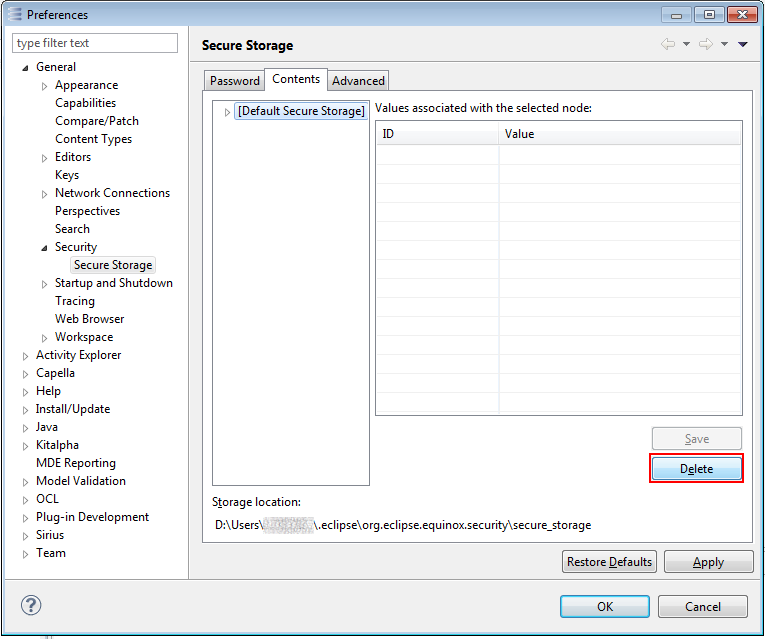
Task: Cancel the Preferences dialog
Action: point(703,606)
